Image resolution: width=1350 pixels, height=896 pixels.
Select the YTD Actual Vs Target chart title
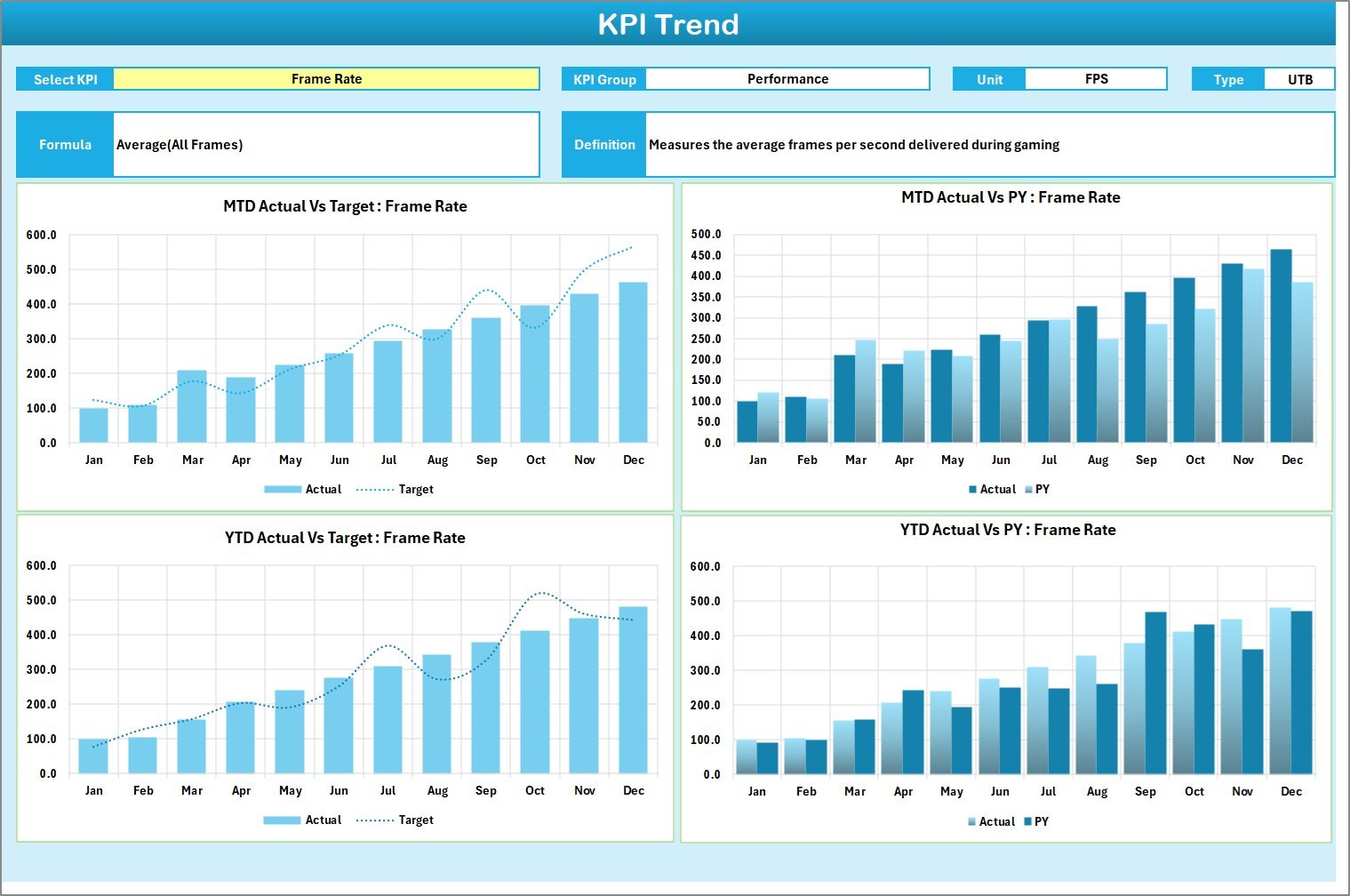click(345, 537)
